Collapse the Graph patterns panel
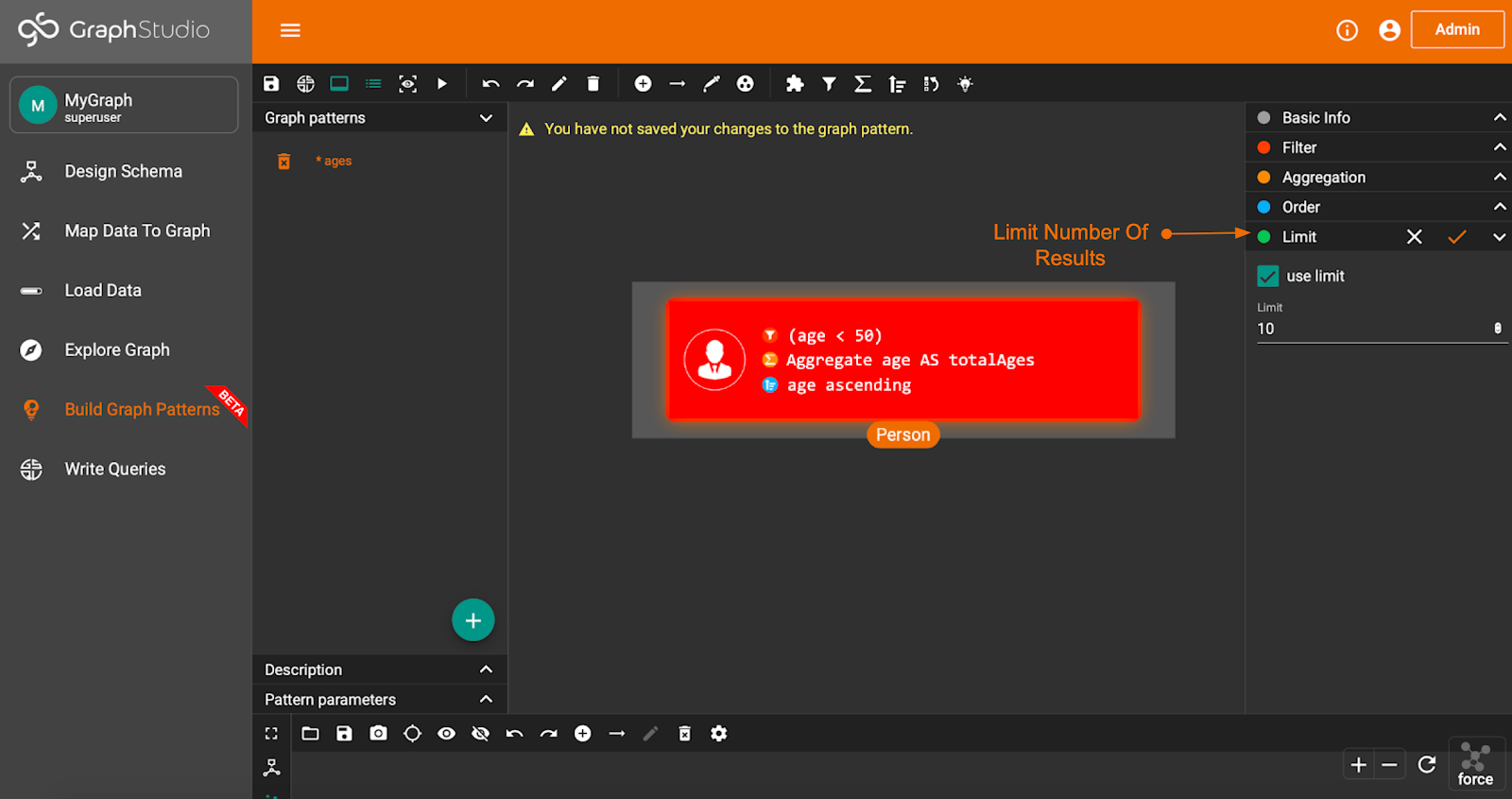The image size is (1512, 799). (486, 118)
